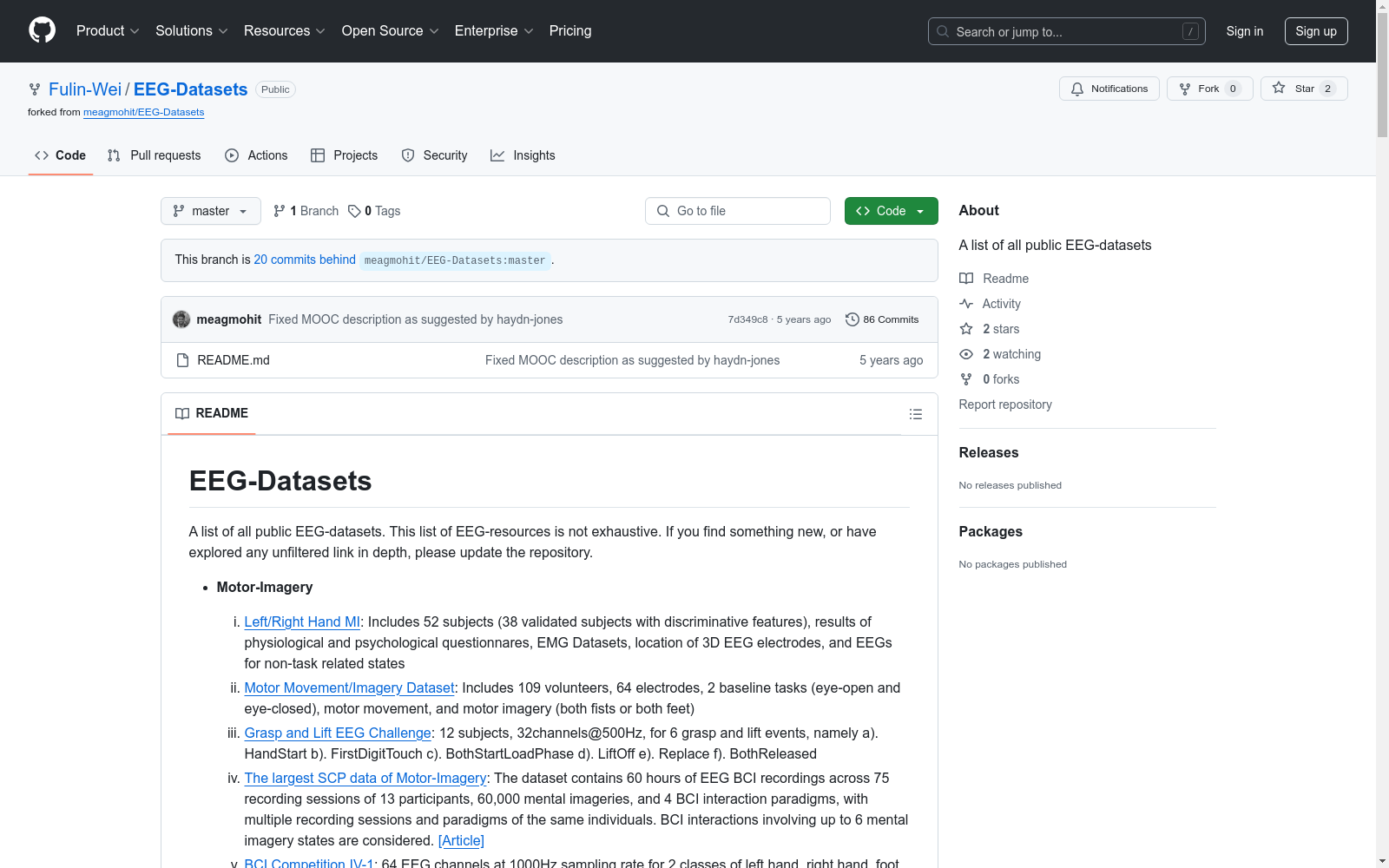Open the Left/Right Hand MI dataset link
The height and width of the screenshot is (868, 1389).
click(302, 621)
